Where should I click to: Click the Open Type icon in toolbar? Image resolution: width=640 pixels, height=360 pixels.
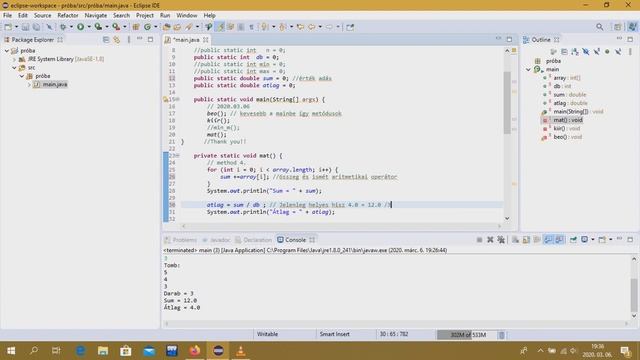(x=166, y=27)
